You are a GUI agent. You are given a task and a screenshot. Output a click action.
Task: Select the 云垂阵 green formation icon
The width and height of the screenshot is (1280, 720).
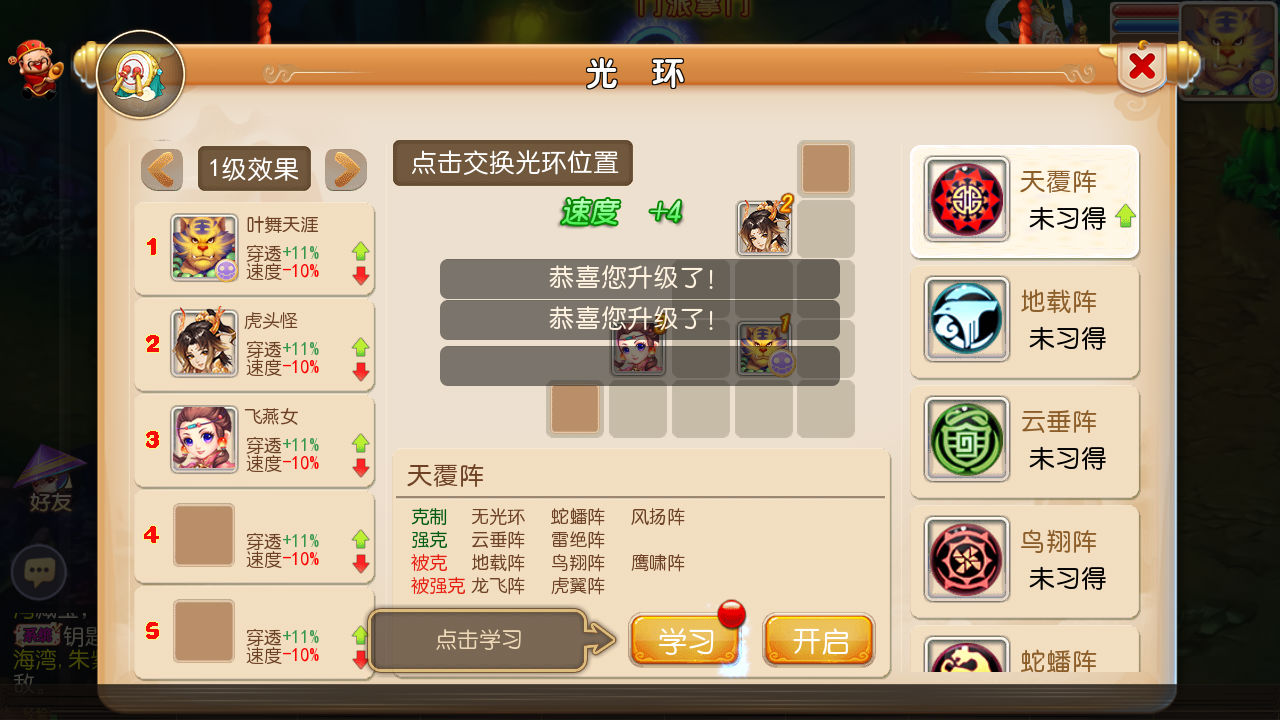pyautogui.click(x=967, y=439)
